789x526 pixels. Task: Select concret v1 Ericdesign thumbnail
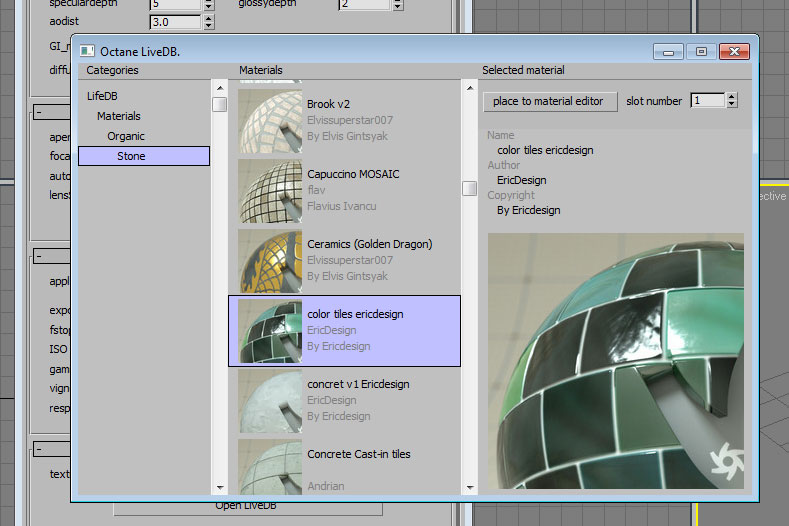(270, 401)
